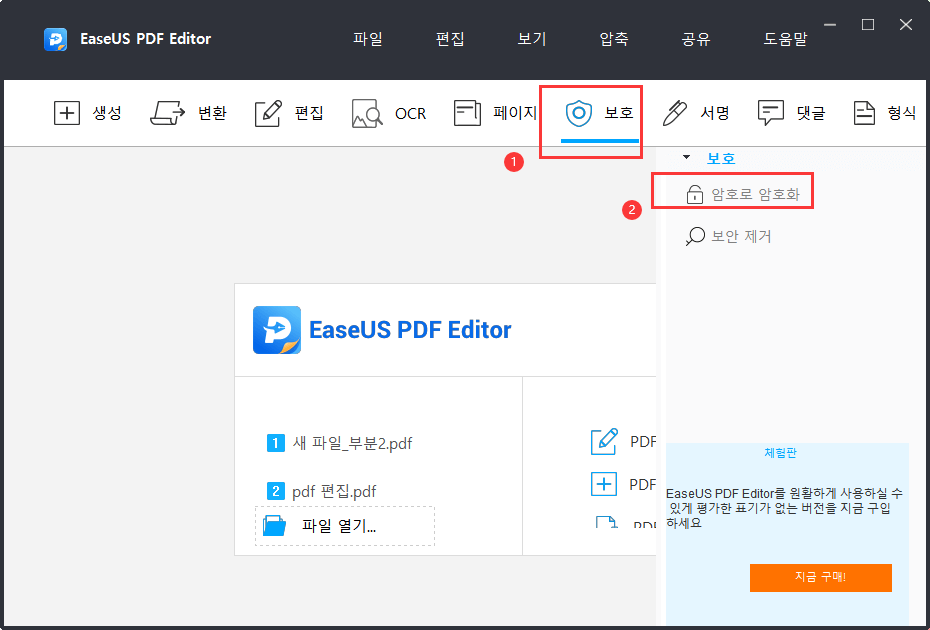Viewport: 930px width, 630px height.
Task: Click the 지금 구매! button
Action: (821, 578)
